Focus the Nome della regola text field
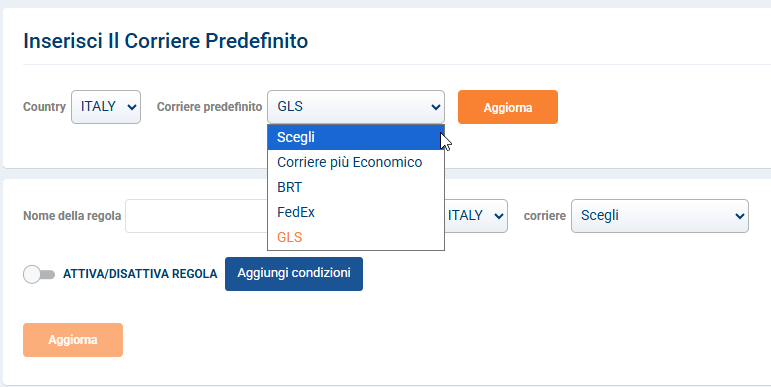Image resolution: width=771 pixels, height=387 pixels. click(196, 216)
